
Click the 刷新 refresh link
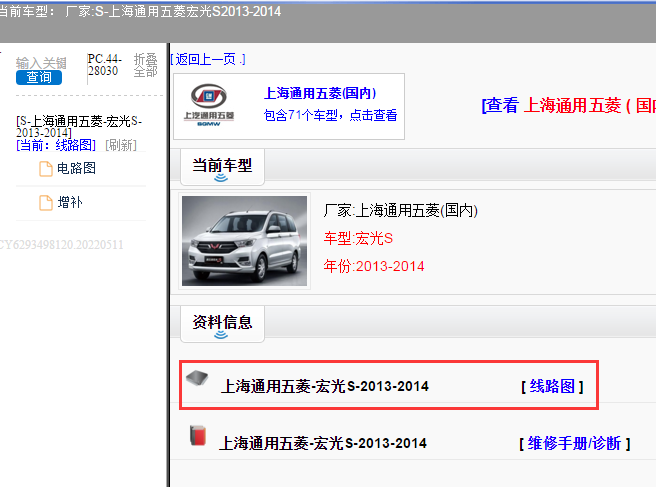[121, 145]
